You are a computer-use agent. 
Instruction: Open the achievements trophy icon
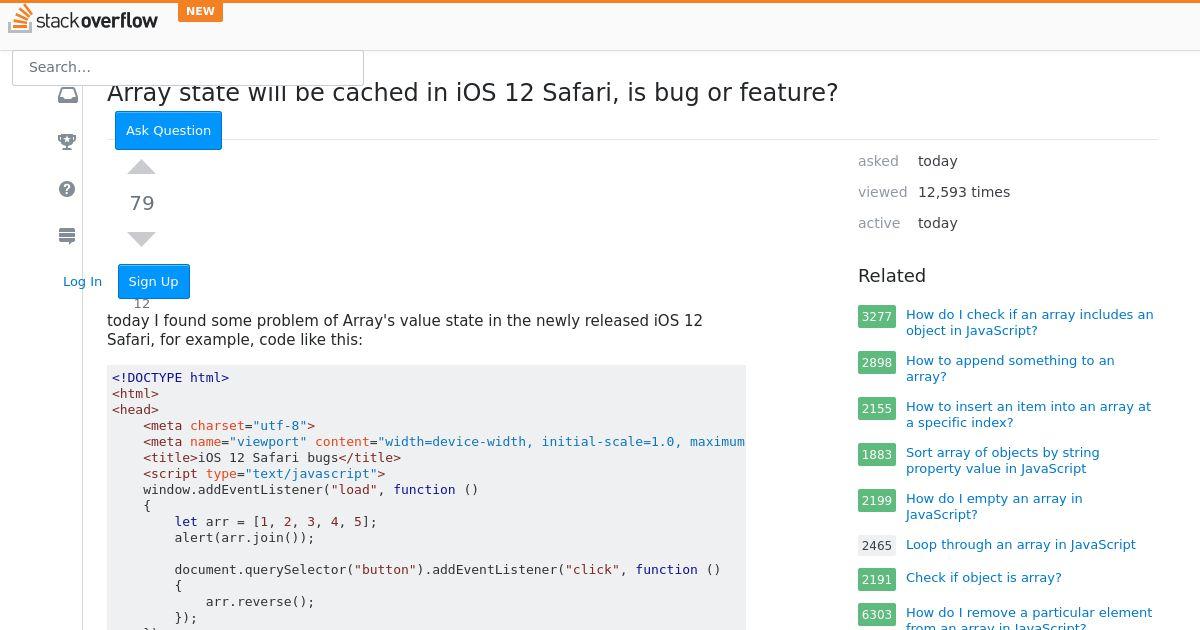click(x=67, y=142)
